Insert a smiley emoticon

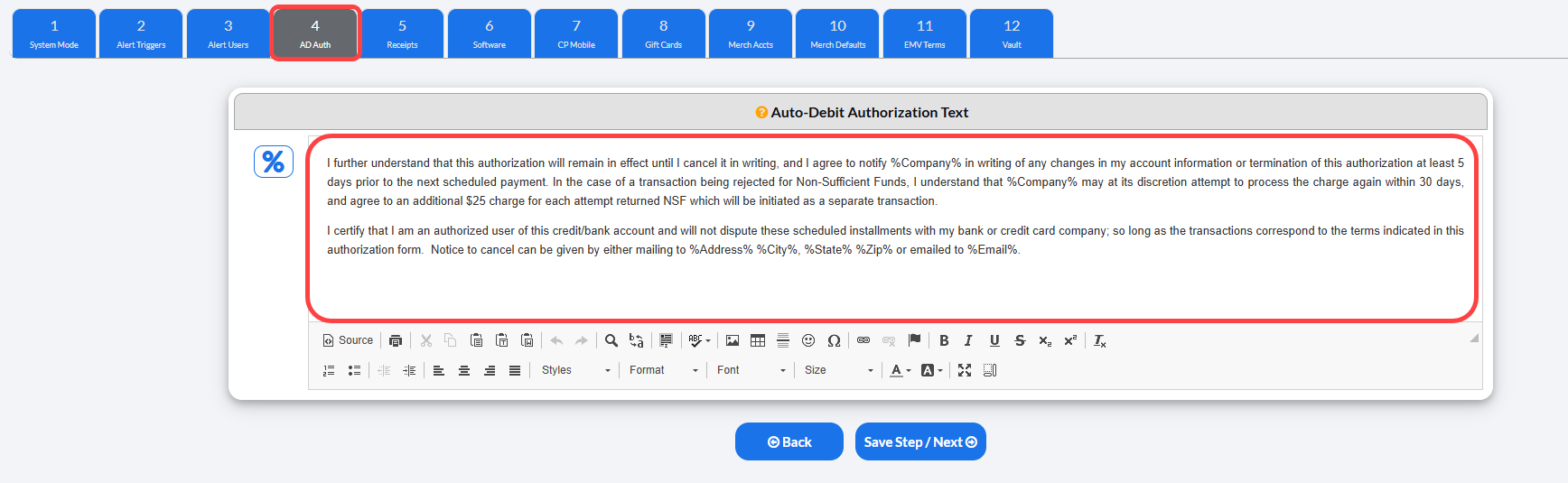808,340
